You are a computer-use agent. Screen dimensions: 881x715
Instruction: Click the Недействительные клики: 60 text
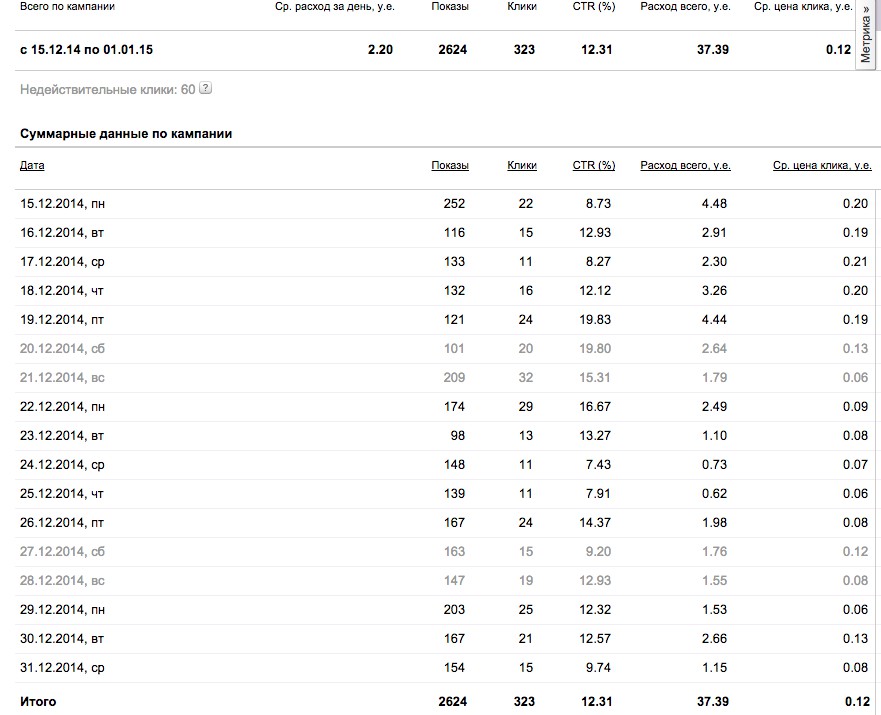tap(107, 89)
